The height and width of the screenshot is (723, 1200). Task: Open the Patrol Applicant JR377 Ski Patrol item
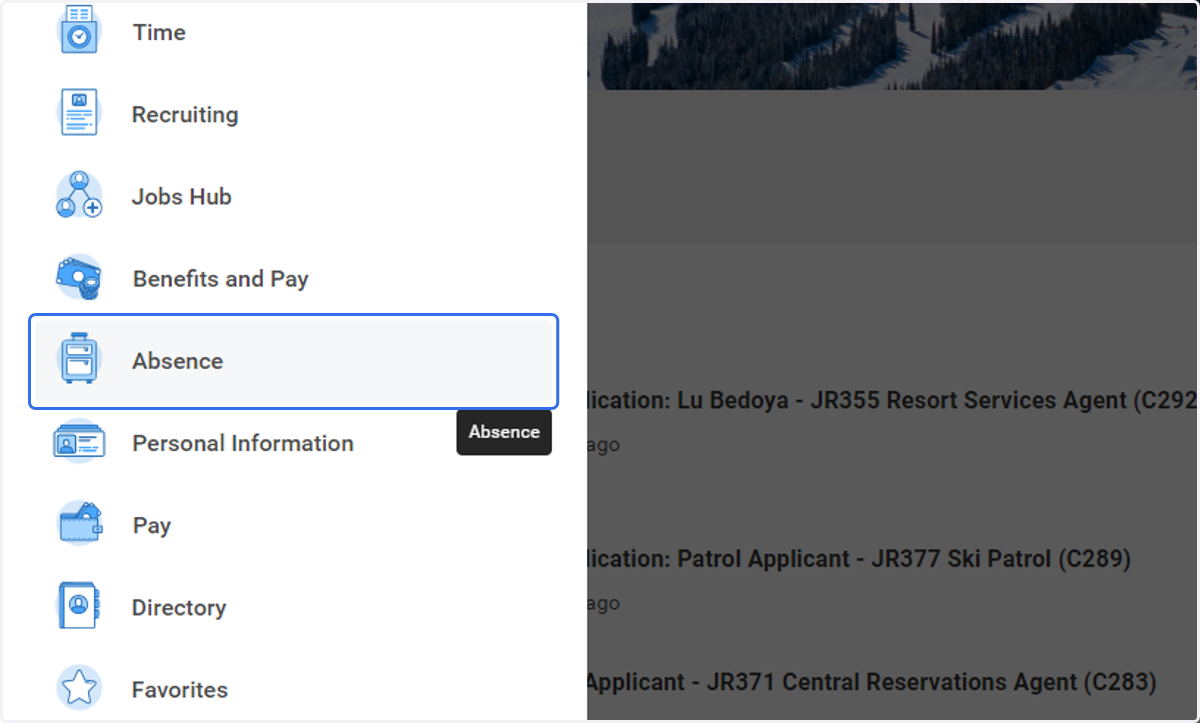[x=859, y=558]
